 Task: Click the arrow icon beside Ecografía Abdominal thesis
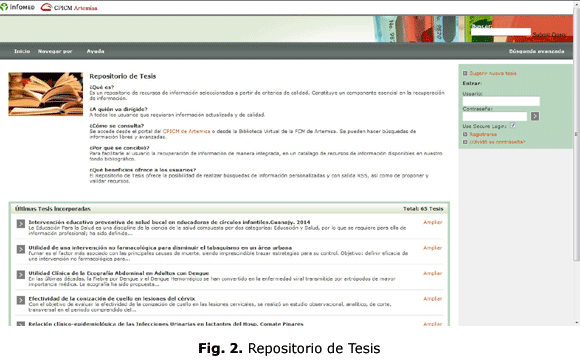tap(21, 275)
